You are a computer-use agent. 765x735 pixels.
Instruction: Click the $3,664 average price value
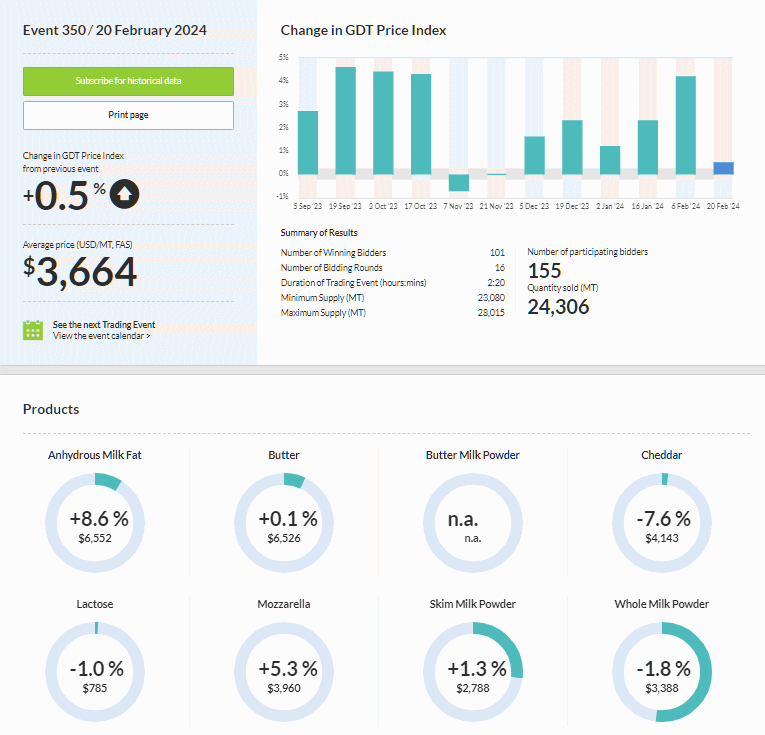click(x=80, y=272)
